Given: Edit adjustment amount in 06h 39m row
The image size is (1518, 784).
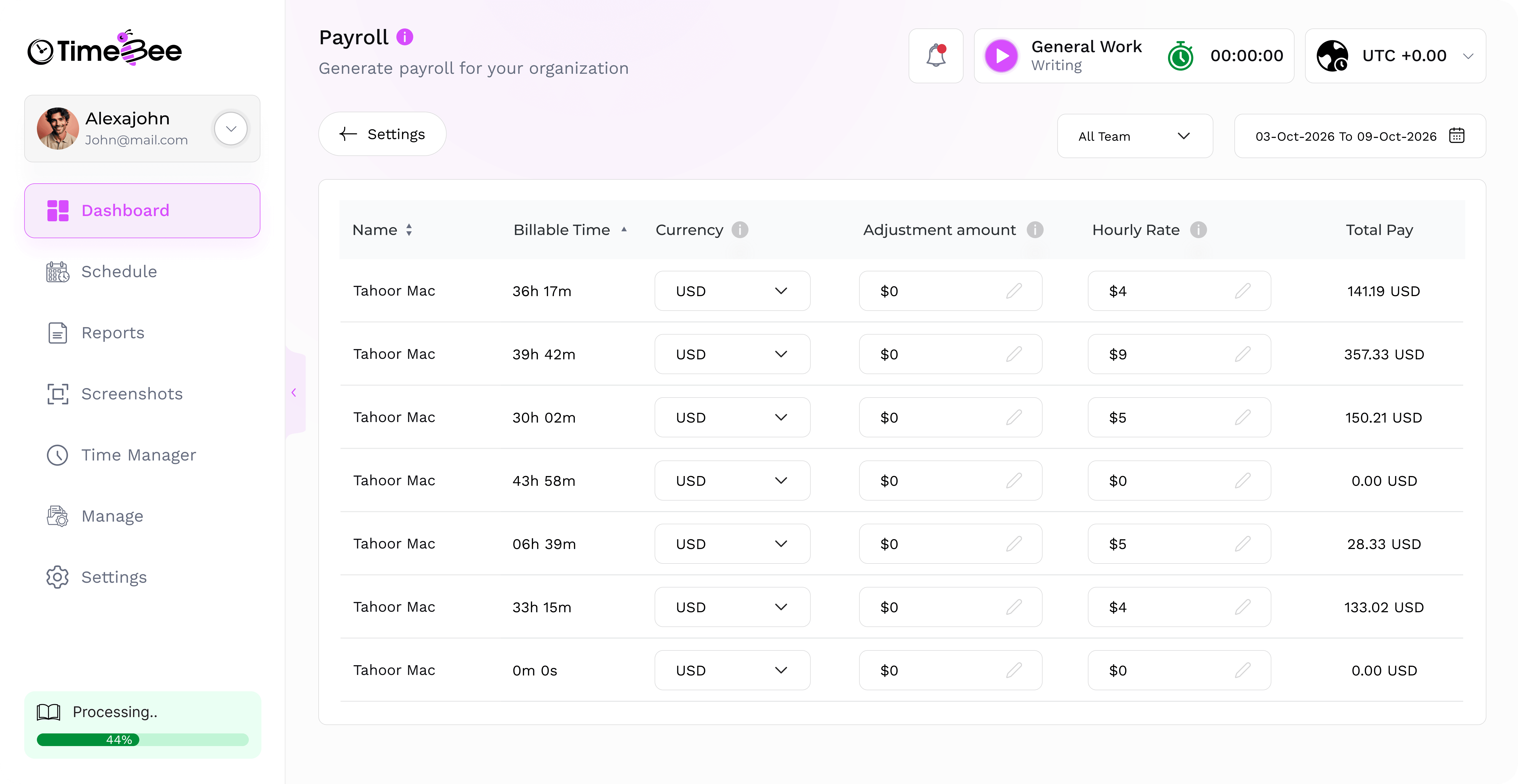Looking at the screenshot, I should 1014,544.
